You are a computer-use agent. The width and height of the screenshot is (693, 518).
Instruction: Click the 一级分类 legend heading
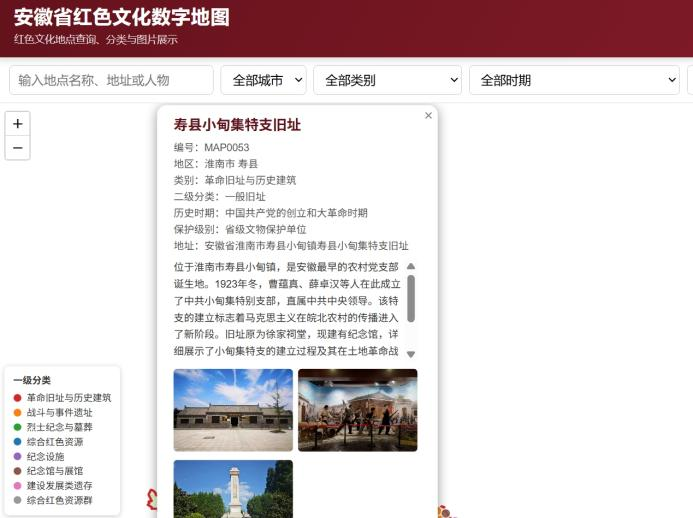coord(32,380)
